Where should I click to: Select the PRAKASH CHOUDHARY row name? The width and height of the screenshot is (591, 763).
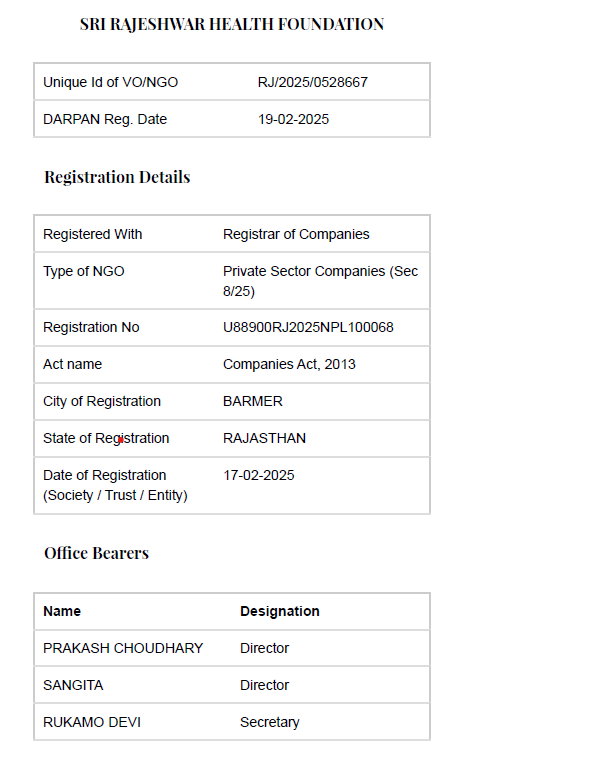[123, 648]
